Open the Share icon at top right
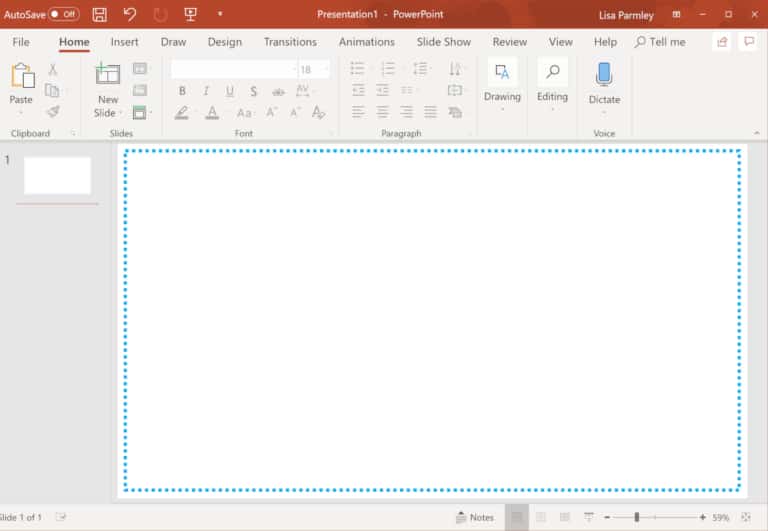The image size is (768, 531). 721,42
